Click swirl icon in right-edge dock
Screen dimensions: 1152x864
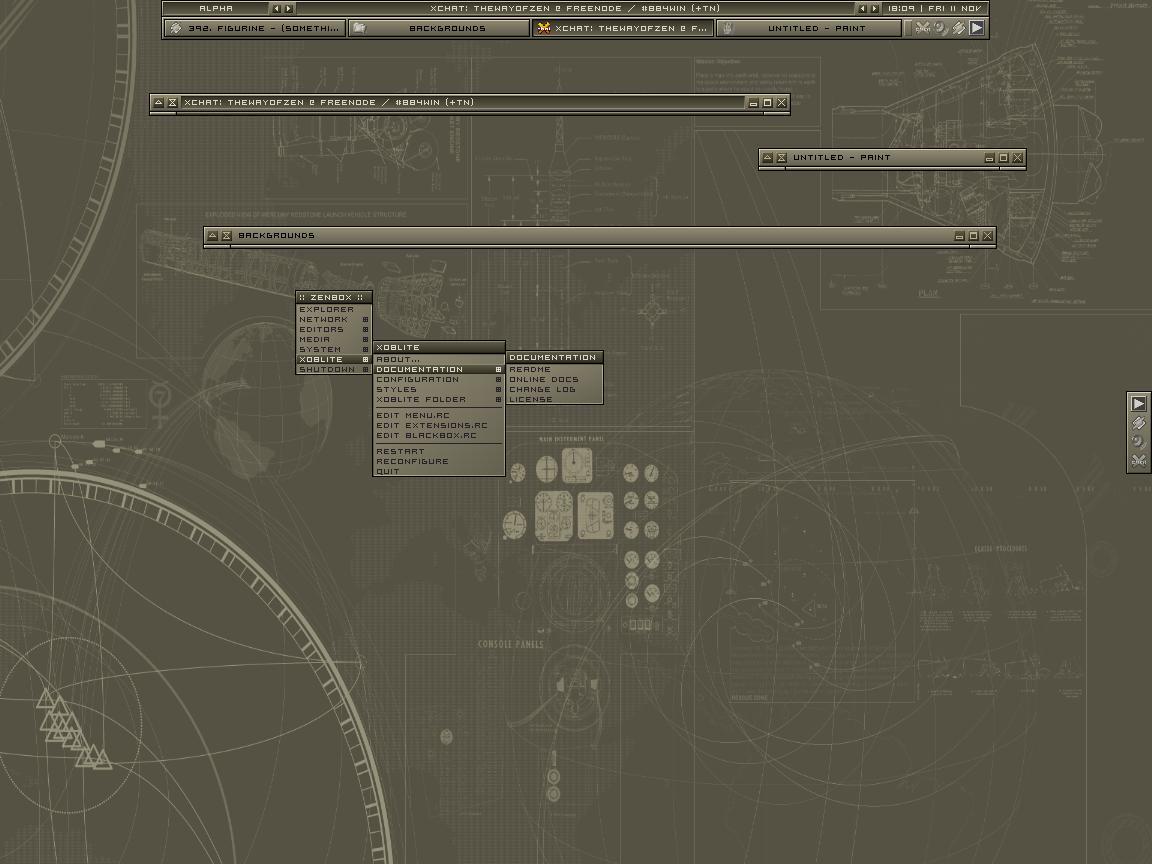coord(1139,442)
